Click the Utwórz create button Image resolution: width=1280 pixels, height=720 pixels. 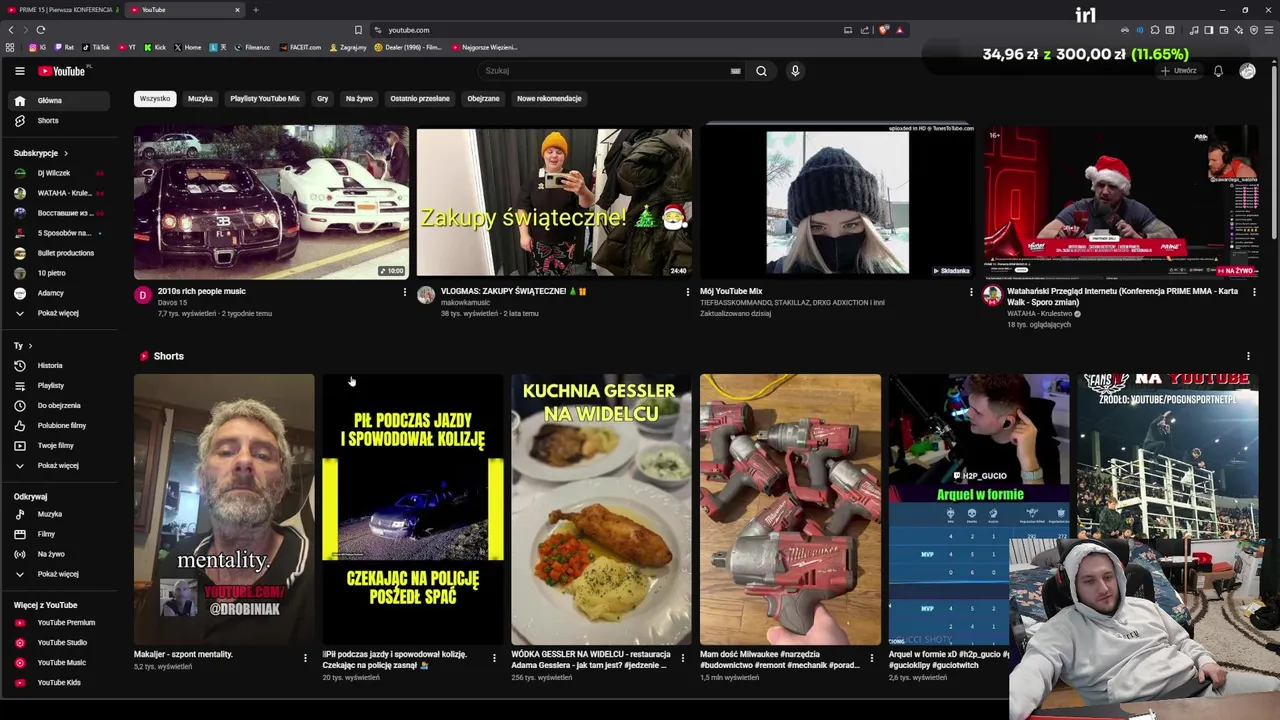tap(1179, 71)
